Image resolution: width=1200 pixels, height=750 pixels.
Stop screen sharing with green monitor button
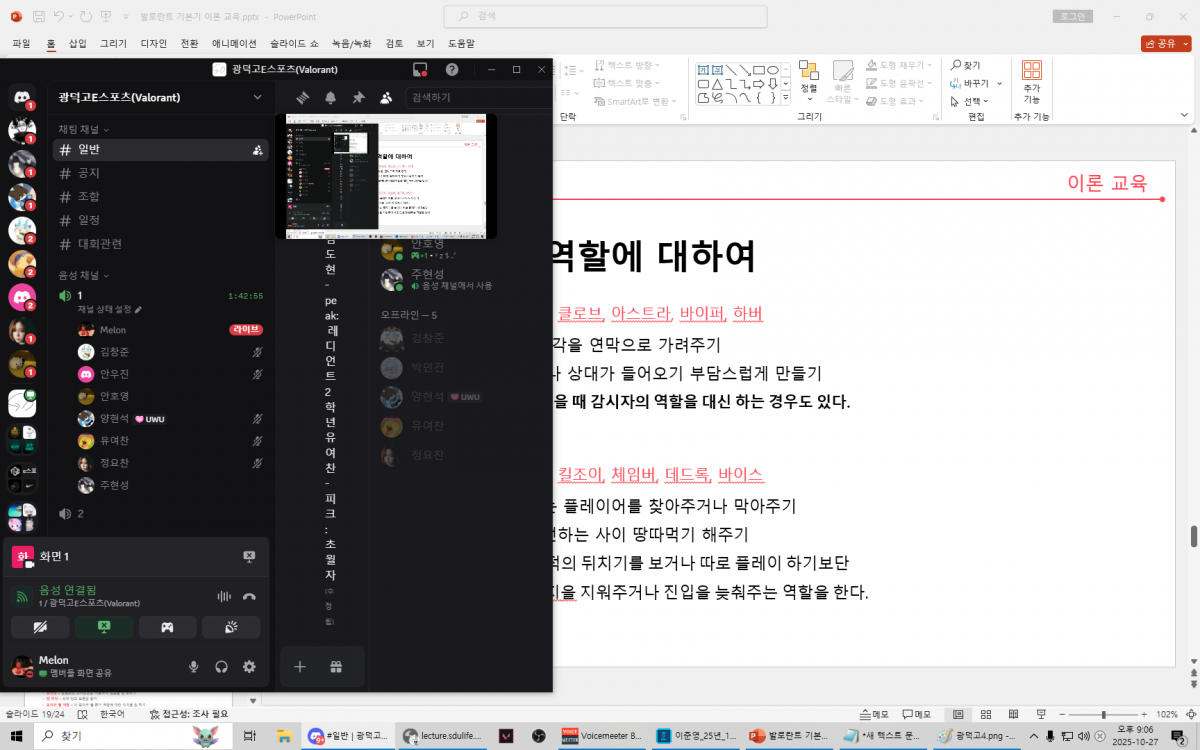103,627
